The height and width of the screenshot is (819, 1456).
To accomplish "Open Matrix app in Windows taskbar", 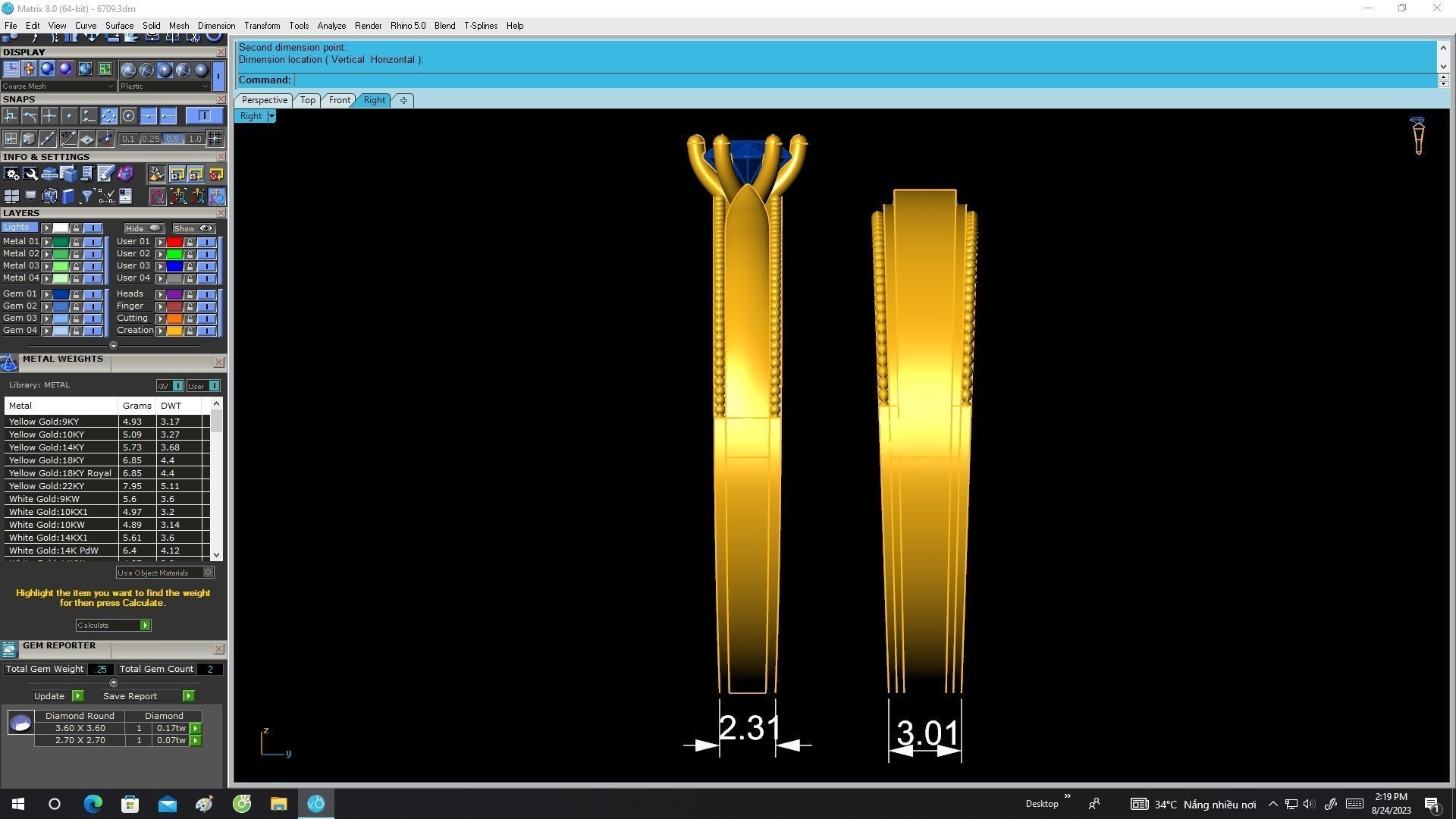I will pyautogui.click(x=316, y=804).
